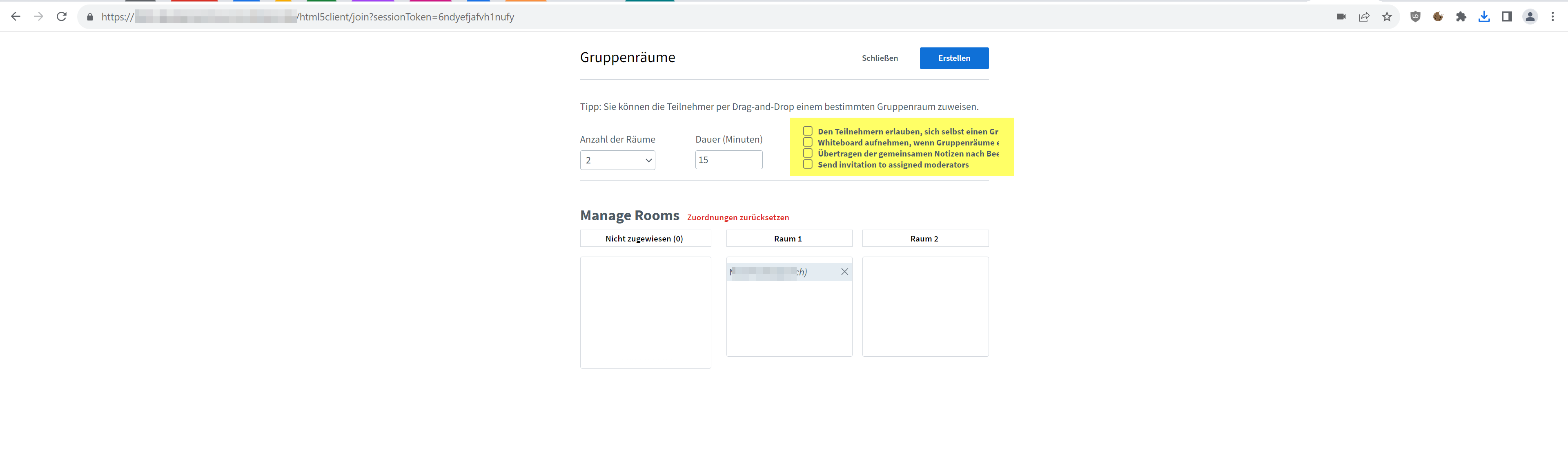Bookmark this page with the star icon
The width and height of the screenshot is (1568, 456).
coord(1387,16)
